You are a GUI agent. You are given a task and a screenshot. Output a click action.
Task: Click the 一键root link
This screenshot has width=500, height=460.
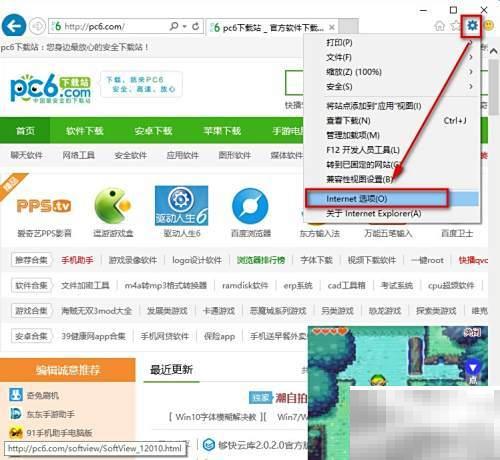click(427, 260)
